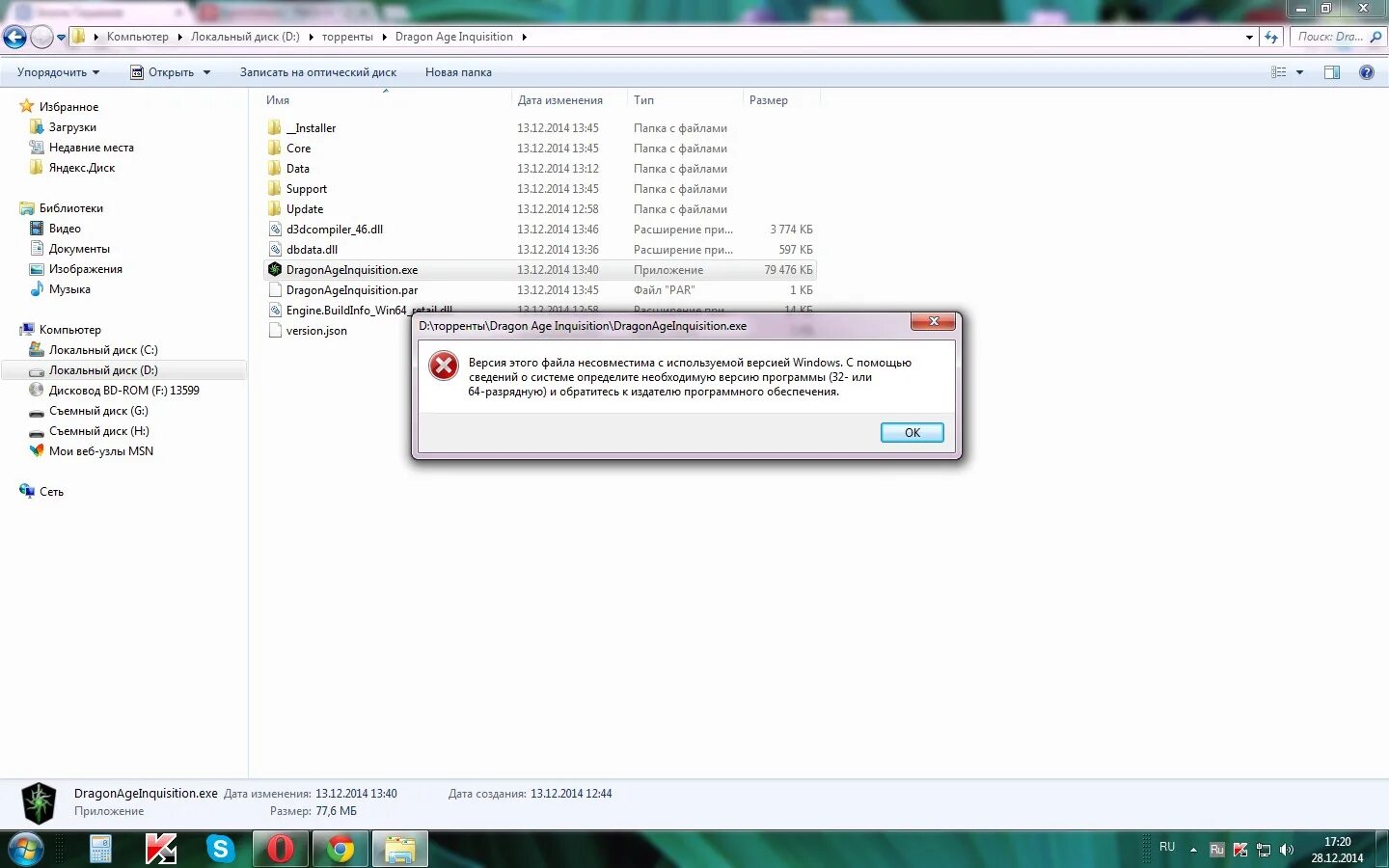Screen dimensions: 1389x868
Task: Sort by the Размер column header
Action: pos(781,100)
